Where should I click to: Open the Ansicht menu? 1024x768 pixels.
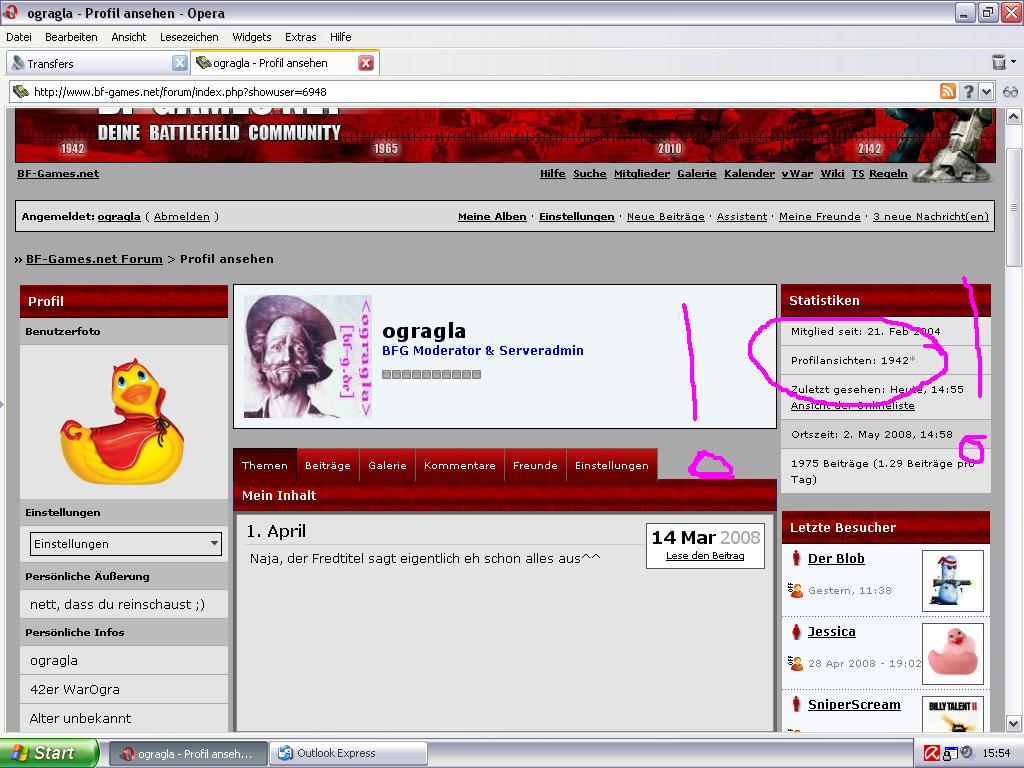pyautogui.click(x=129, y=37)
